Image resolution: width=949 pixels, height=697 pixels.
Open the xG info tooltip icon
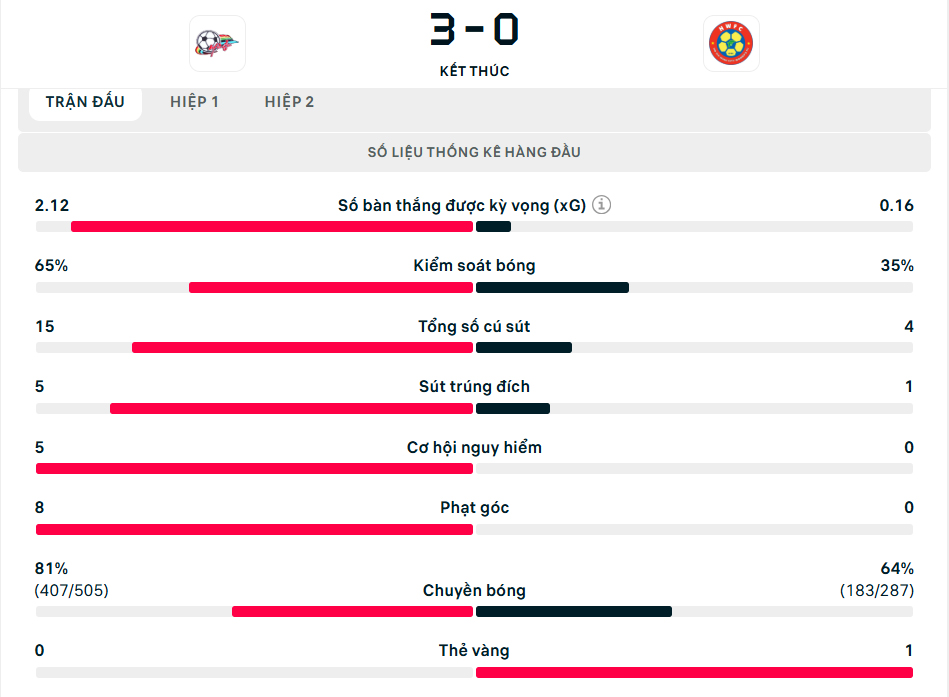(x=601, y=205)
